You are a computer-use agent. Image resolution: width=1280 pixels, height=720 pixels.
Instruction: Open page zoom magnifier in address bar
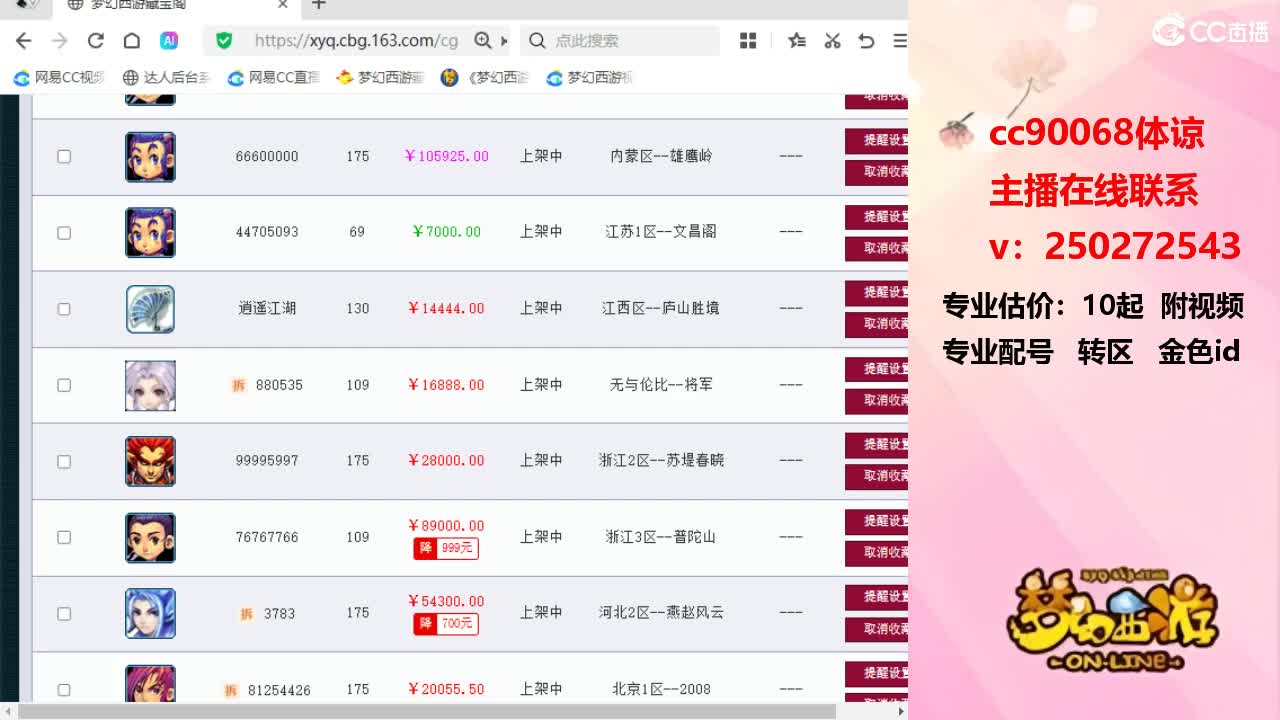[483, 41]
